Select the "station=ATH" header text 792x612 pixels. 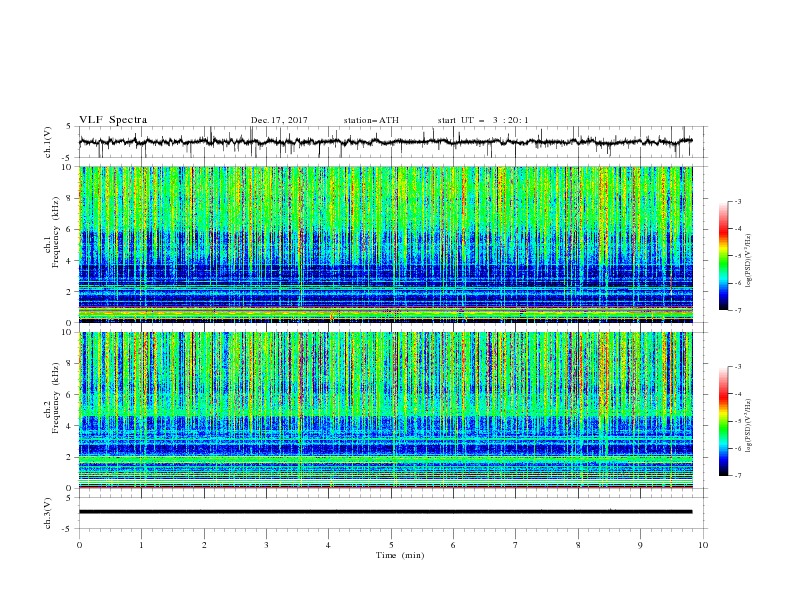(371, 120)
